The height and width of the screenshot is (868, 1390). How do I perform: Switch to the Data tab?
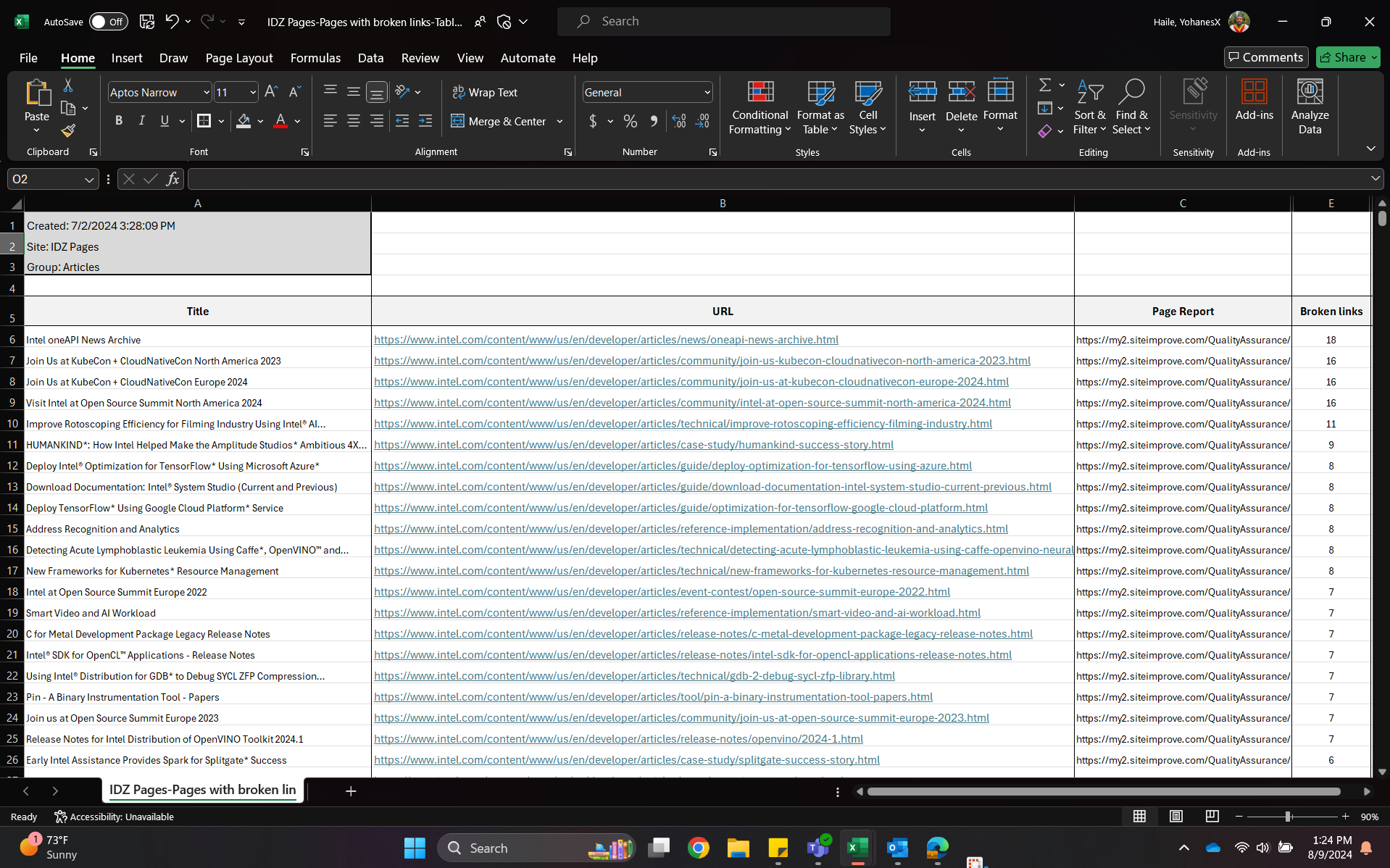pyautogui.click(x=370, y=58)
